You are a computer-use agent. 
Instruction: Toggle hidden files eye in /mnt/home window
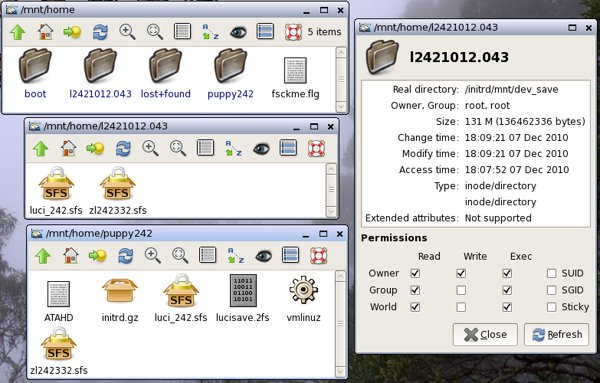[x=238, y=32]
